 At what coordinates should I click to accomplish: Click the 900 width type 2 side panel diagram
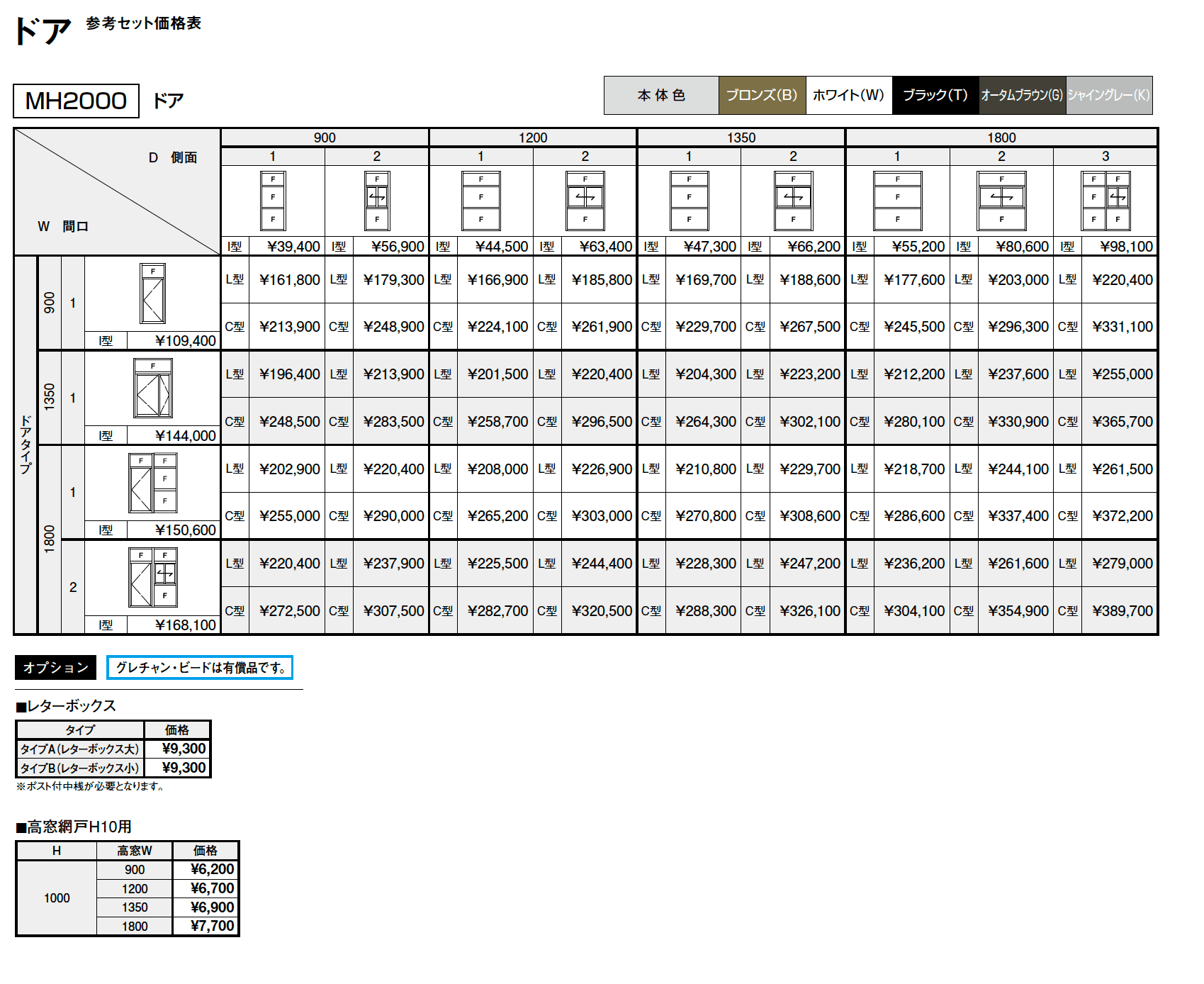tap(377, 201)
